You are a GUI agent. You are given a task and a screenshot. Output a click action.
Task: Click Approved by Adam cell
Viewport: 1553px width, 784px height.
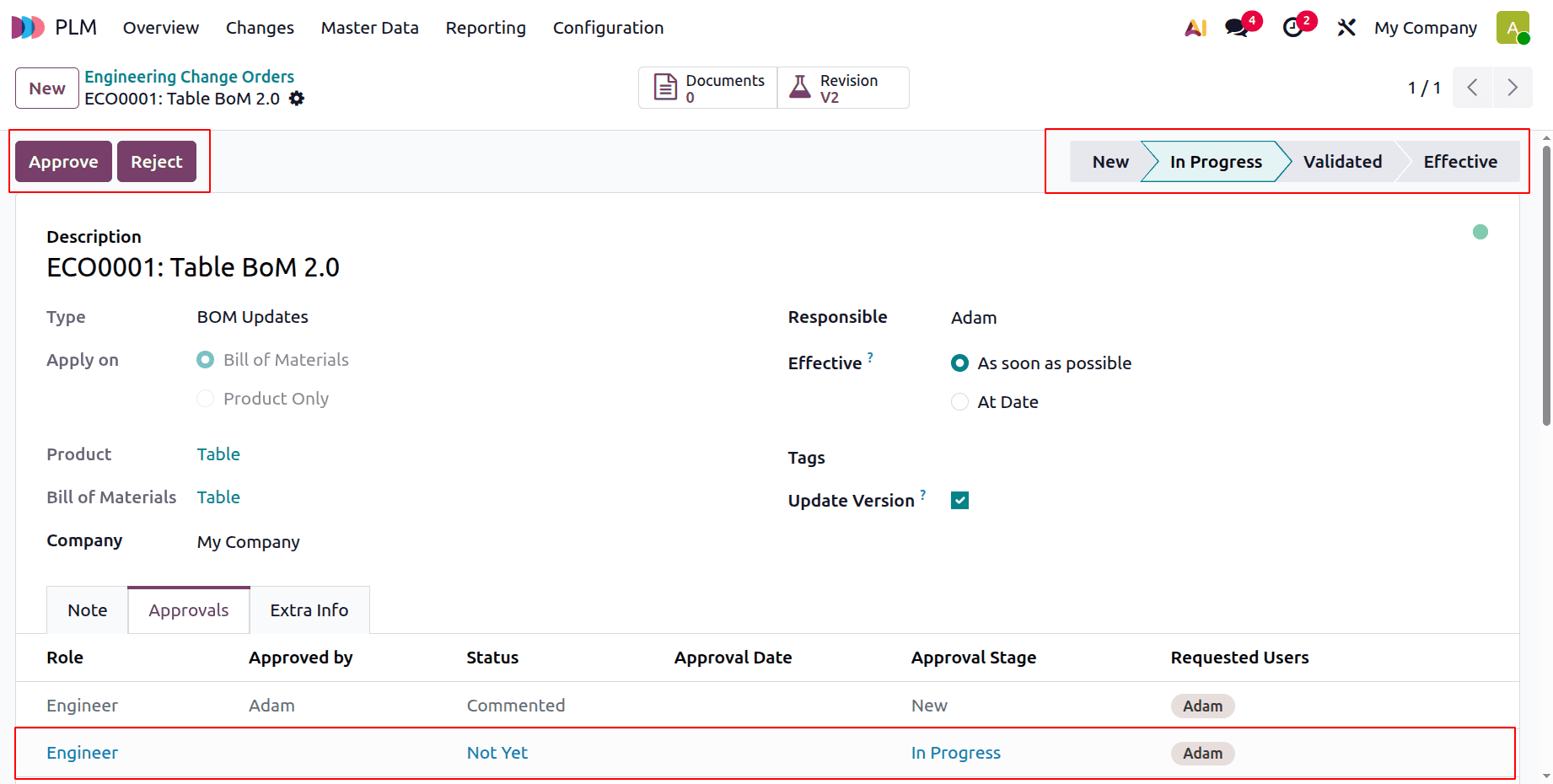(271, 706)
